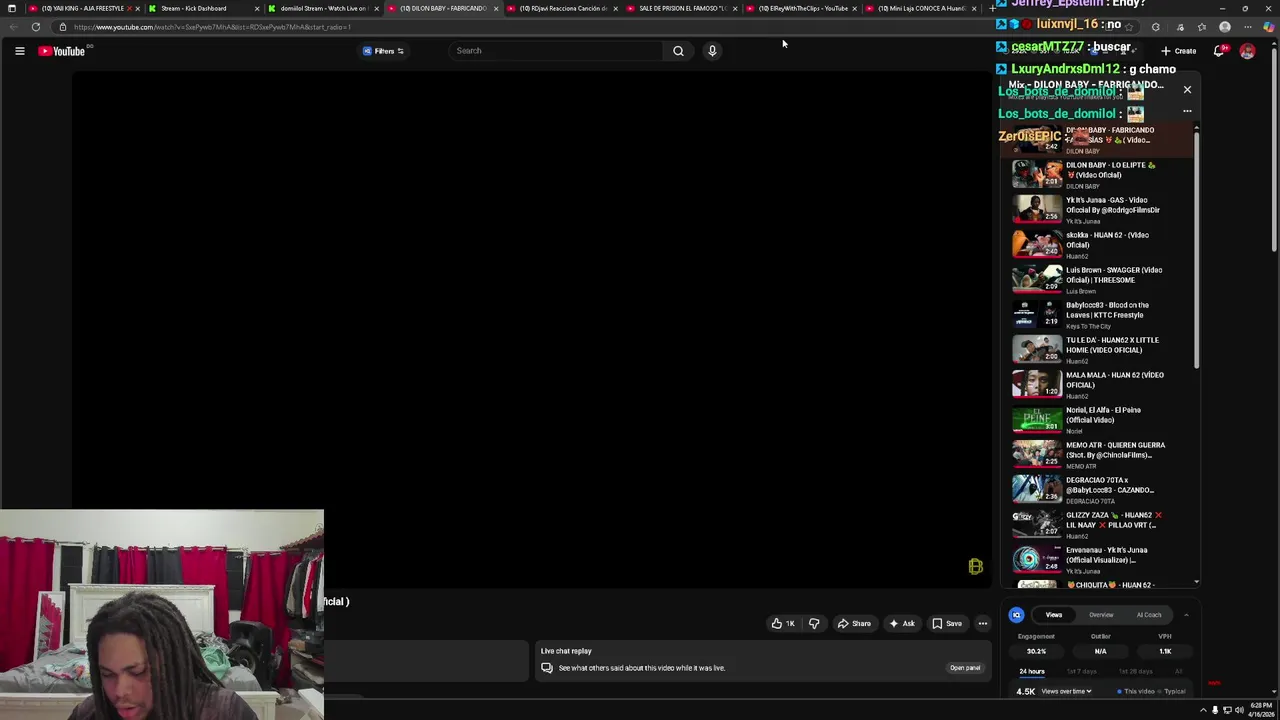Switch to Mini Laja CONOCE A Huan tab
Viewport: 1280px width, 720px height.
921,8
